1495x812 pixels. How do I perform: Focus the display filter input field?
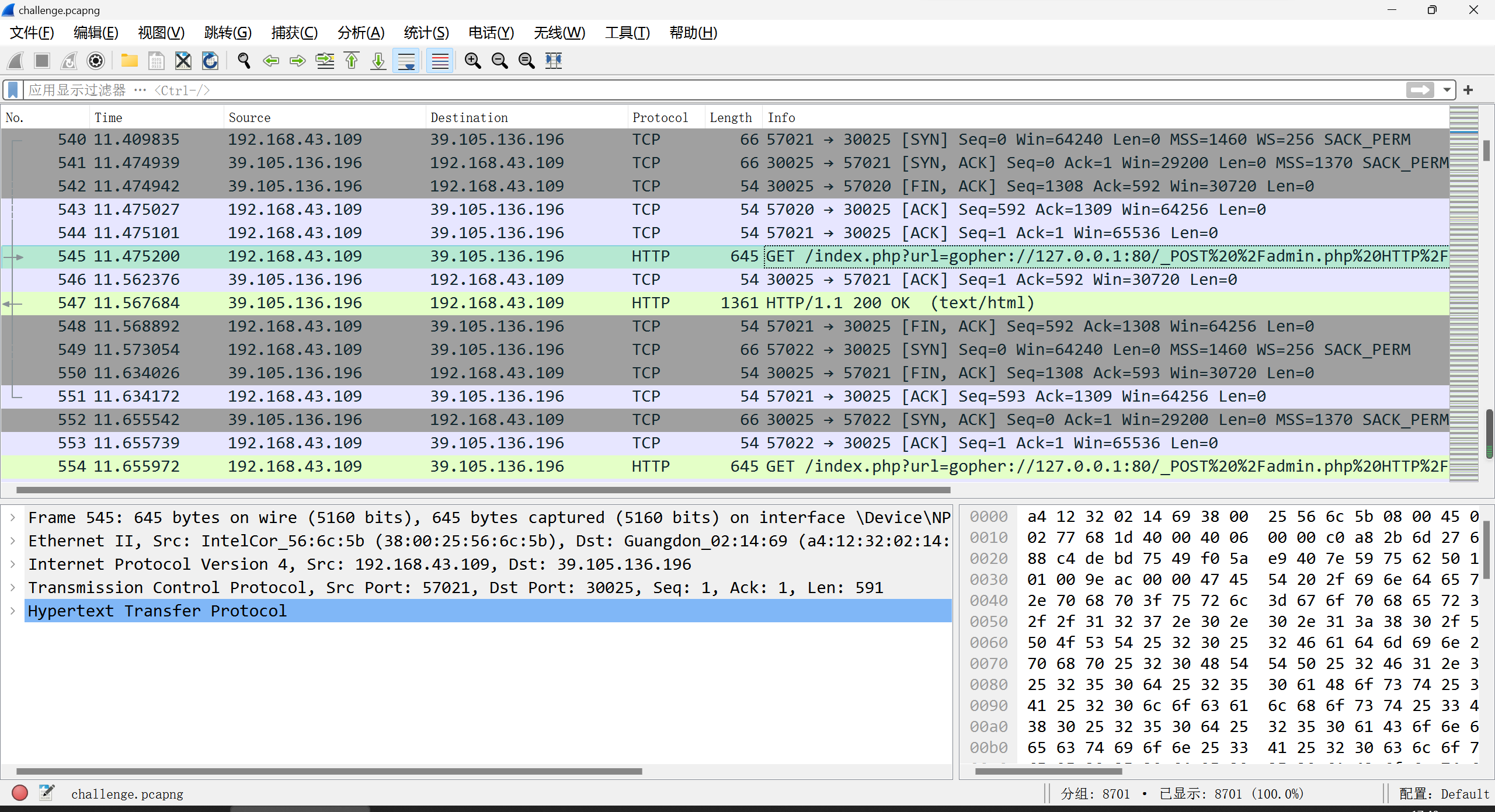click(x=712, y=90)
